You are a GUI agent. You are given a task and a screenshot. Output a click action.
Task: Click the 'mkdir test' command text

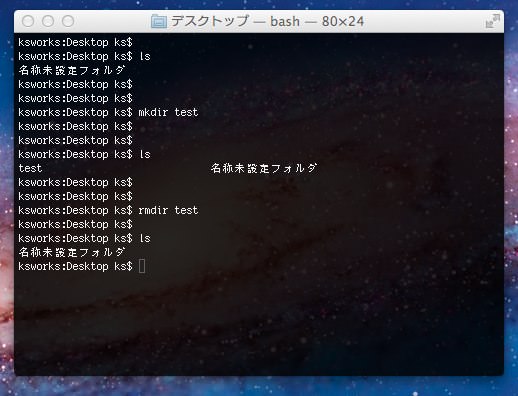tap(168, 112)
